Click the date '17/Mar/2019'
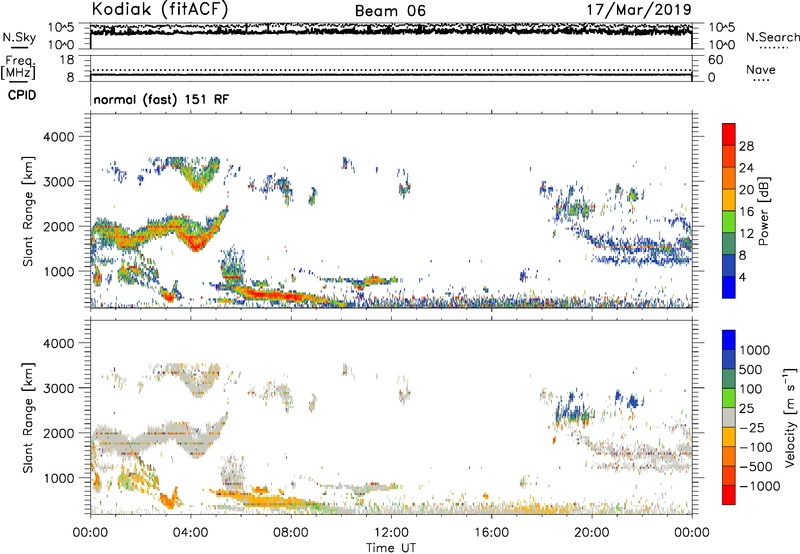This screenshot has height=554, width=800. click(x=639, y=9)
